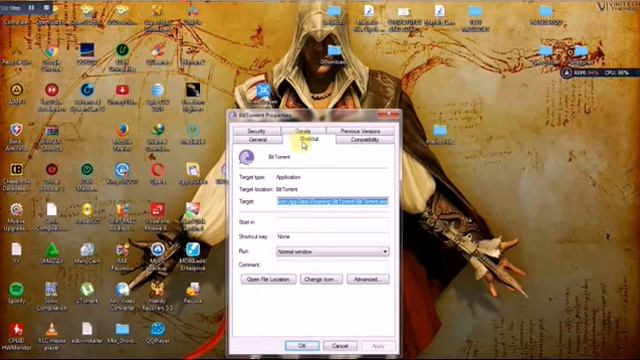Click the Change Icon button
Screen dimensions: 640x360
coord(321,279)
